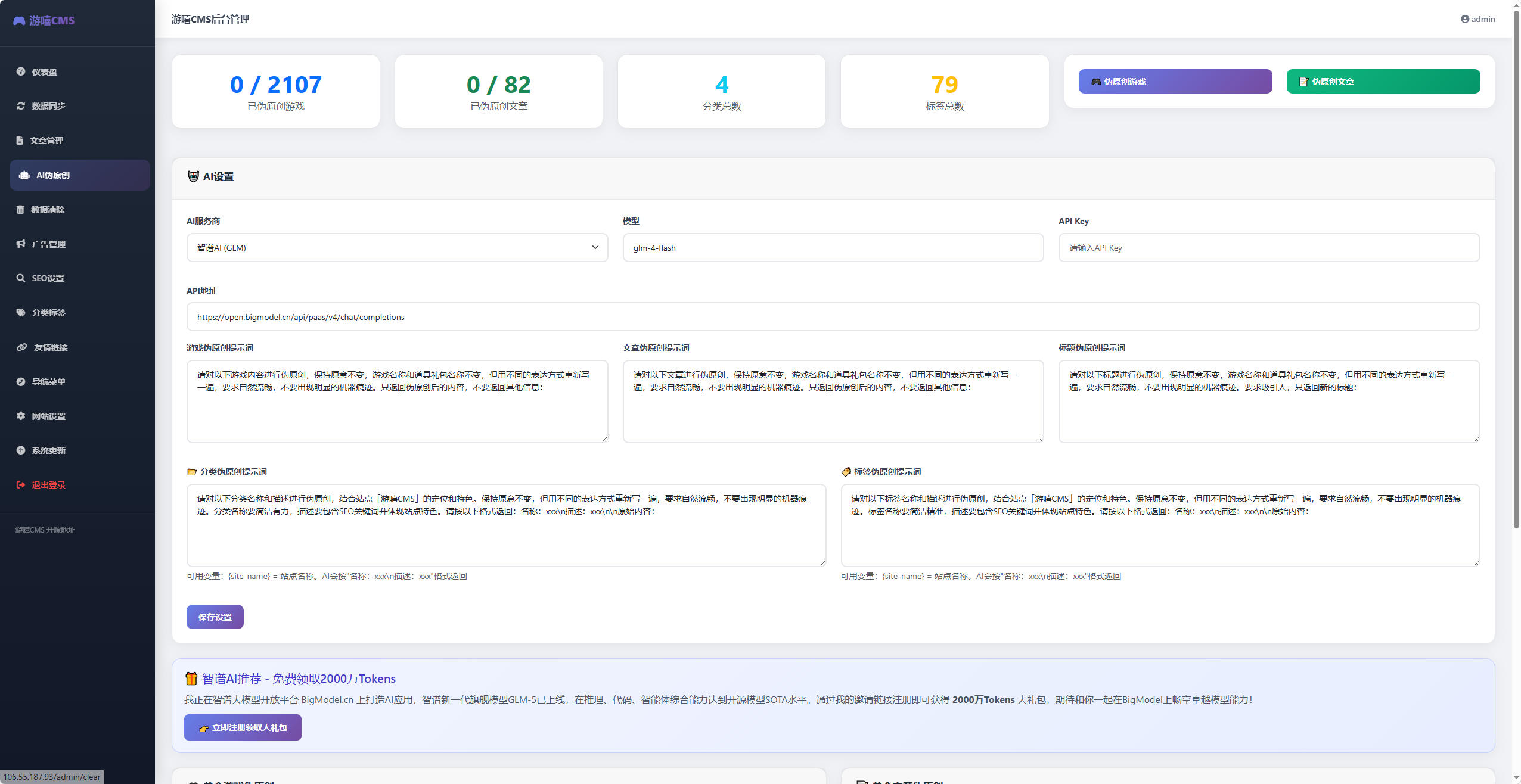Click the 分类标签 tags icon
The image size is (1521, 784).
point(21,313)
